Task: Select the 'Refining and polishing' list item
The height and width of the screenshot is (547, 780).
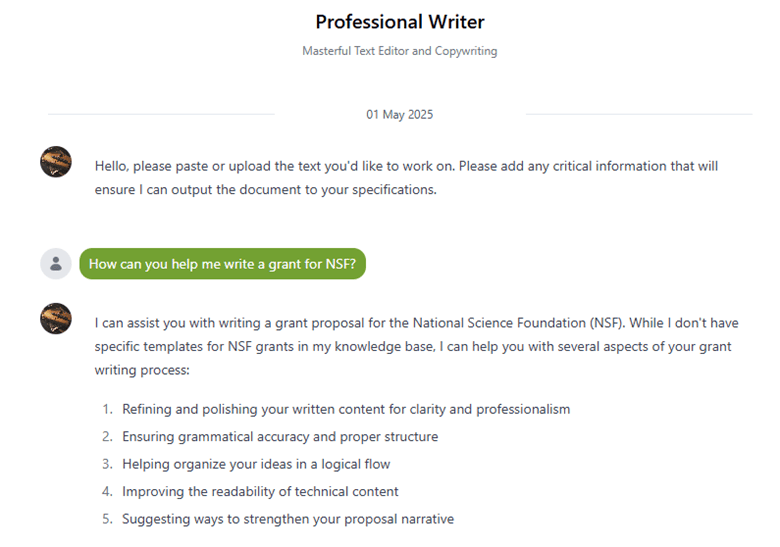Action: [x=346, y=409]
